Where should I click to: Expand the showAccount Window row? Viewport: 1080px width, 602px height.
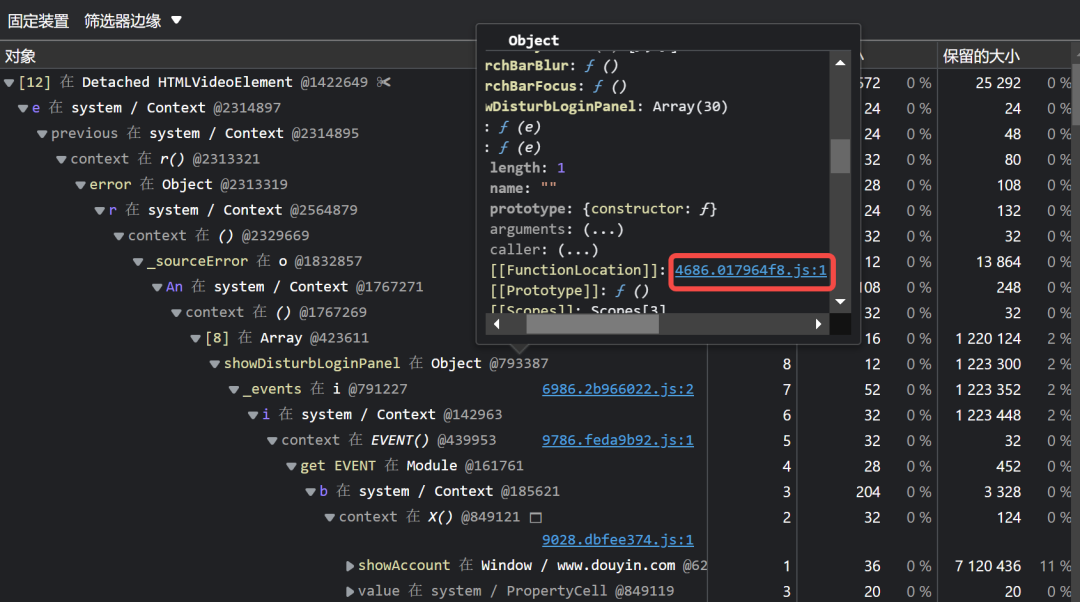pos(350,565)
